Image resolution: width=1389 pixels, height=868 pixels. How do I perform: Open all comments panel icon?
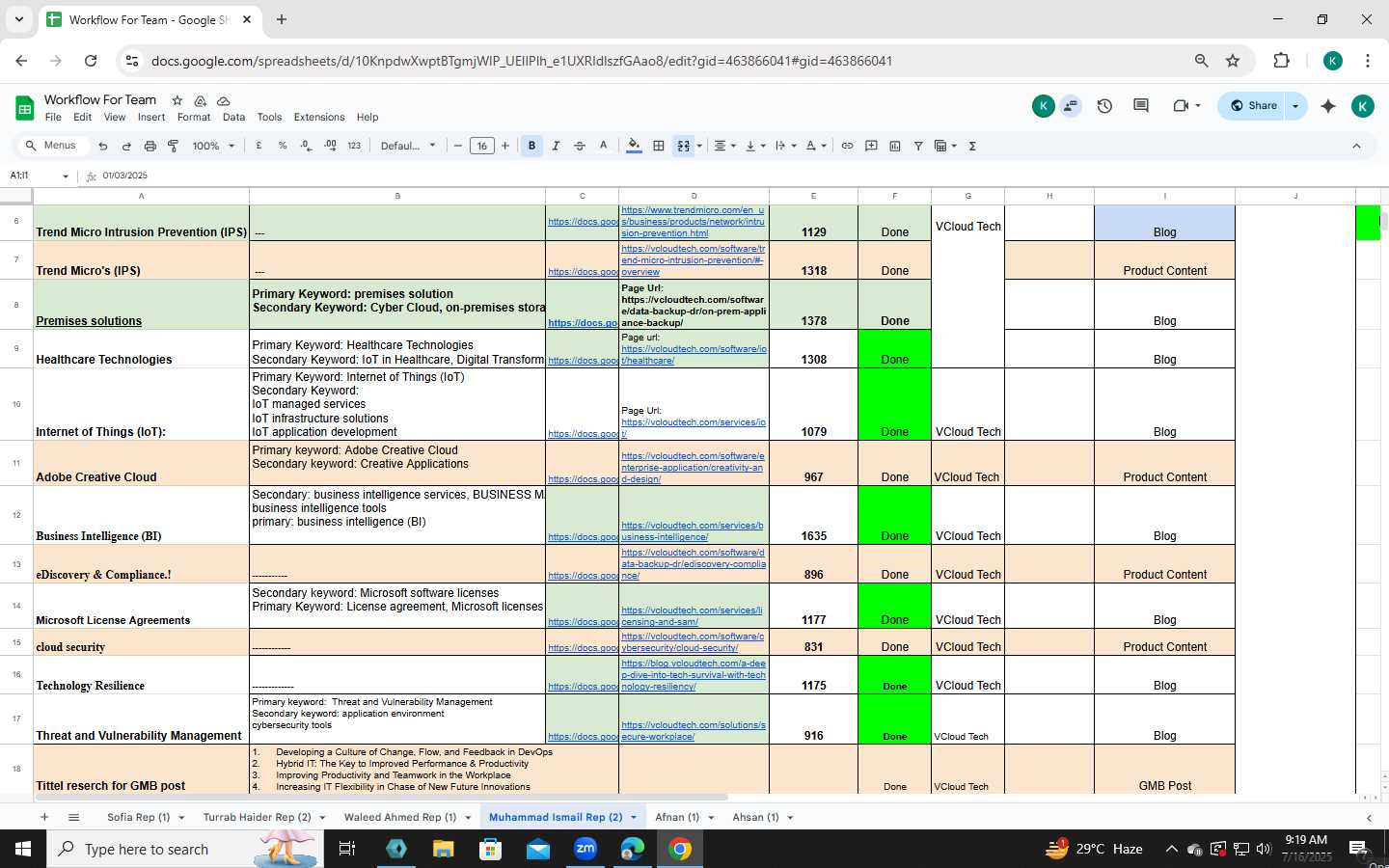1141,106
